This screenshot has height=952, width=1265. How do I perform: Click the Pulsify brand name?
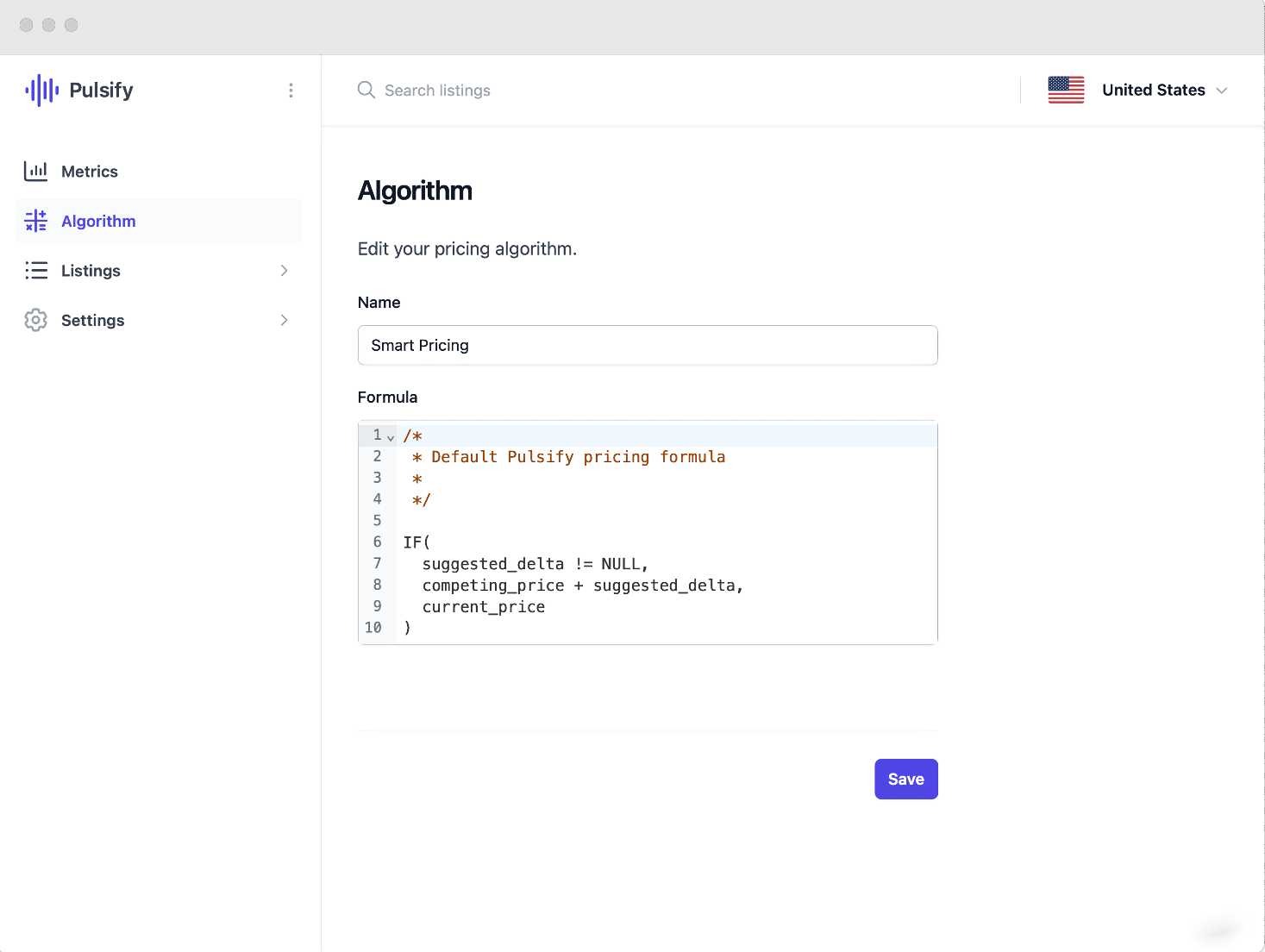click(102, 91)
